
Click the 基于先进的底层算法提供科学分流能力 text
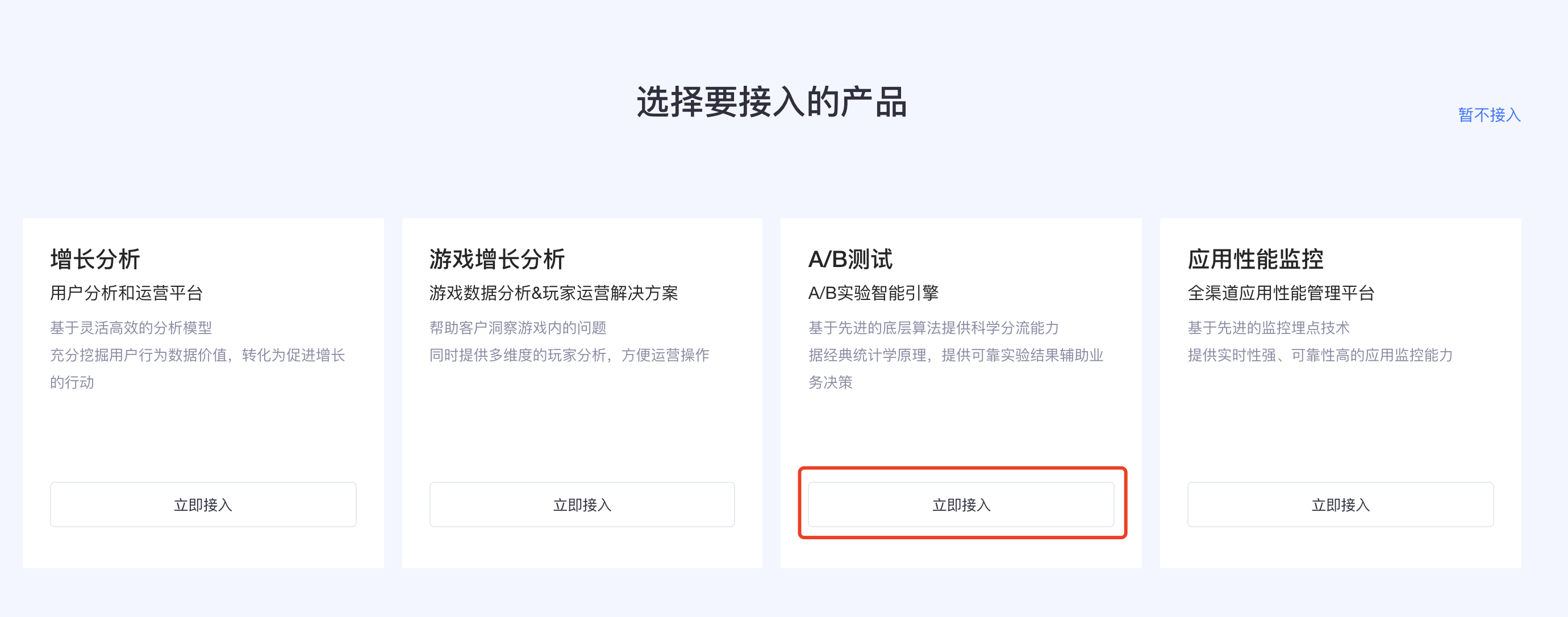pos(933,328)
